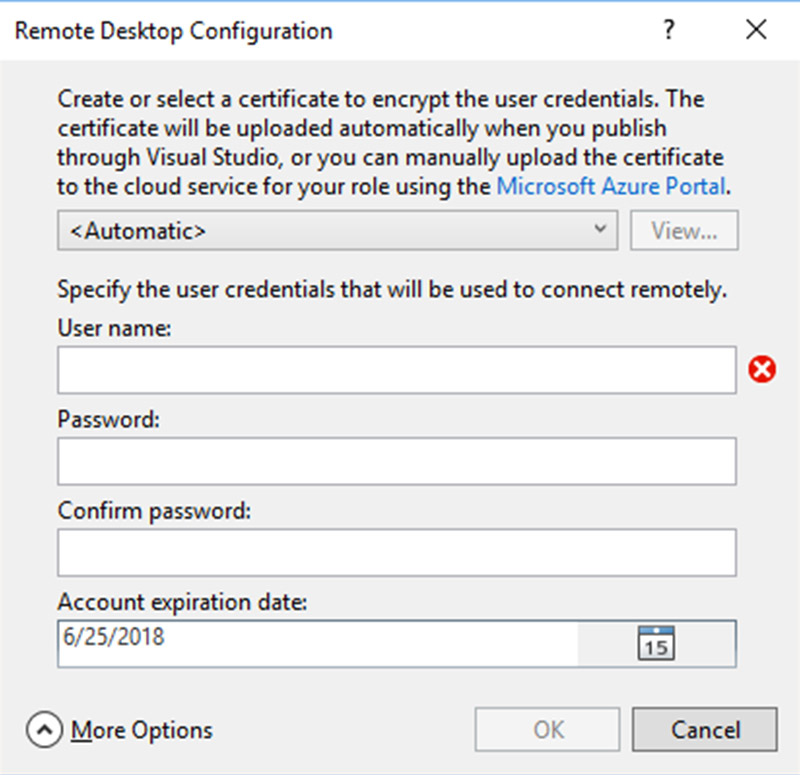Click inside the User name text box
The image size is (800, 775).
click(396, 371)
